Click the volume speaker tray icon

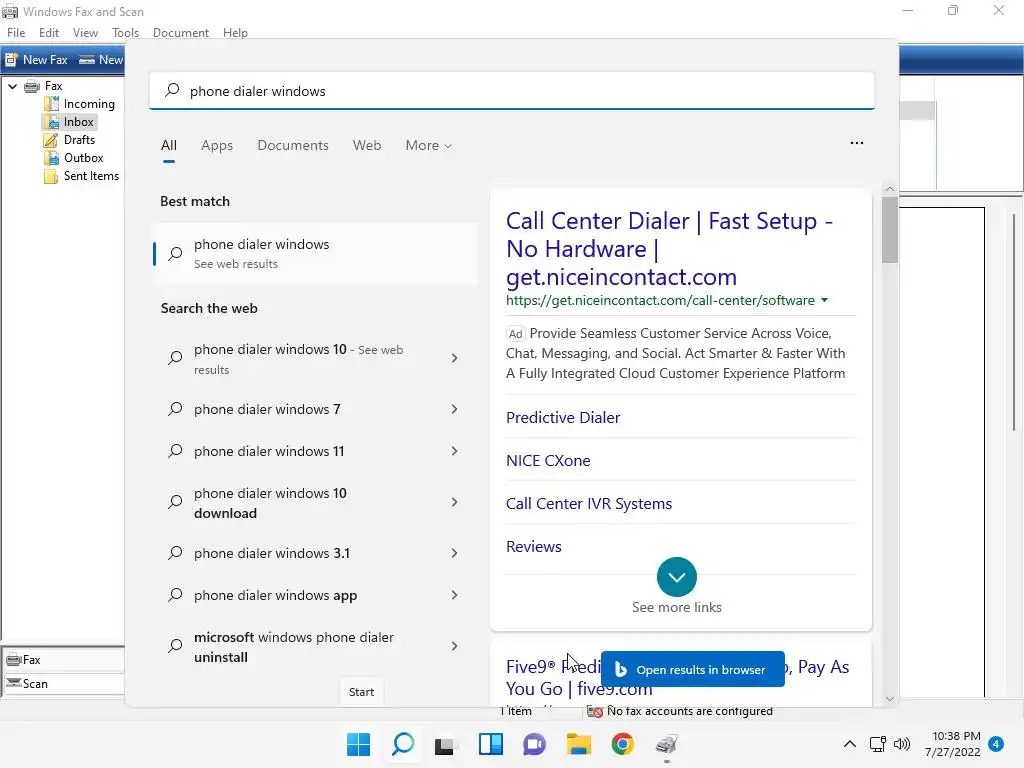point(902,744)
